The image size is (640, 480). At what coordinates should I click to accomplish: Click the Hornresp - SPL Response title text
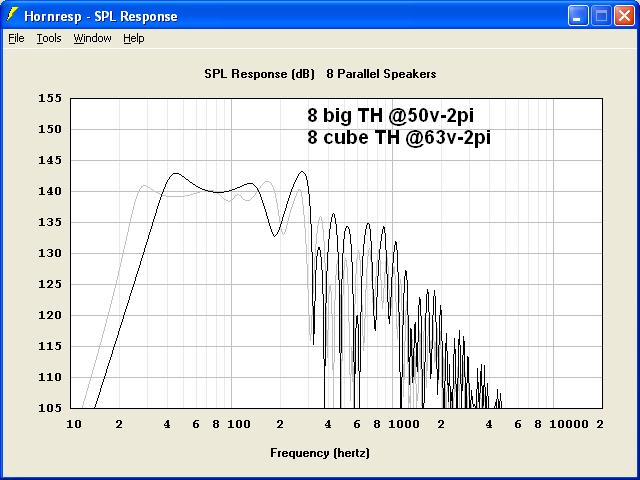[101, 16]
